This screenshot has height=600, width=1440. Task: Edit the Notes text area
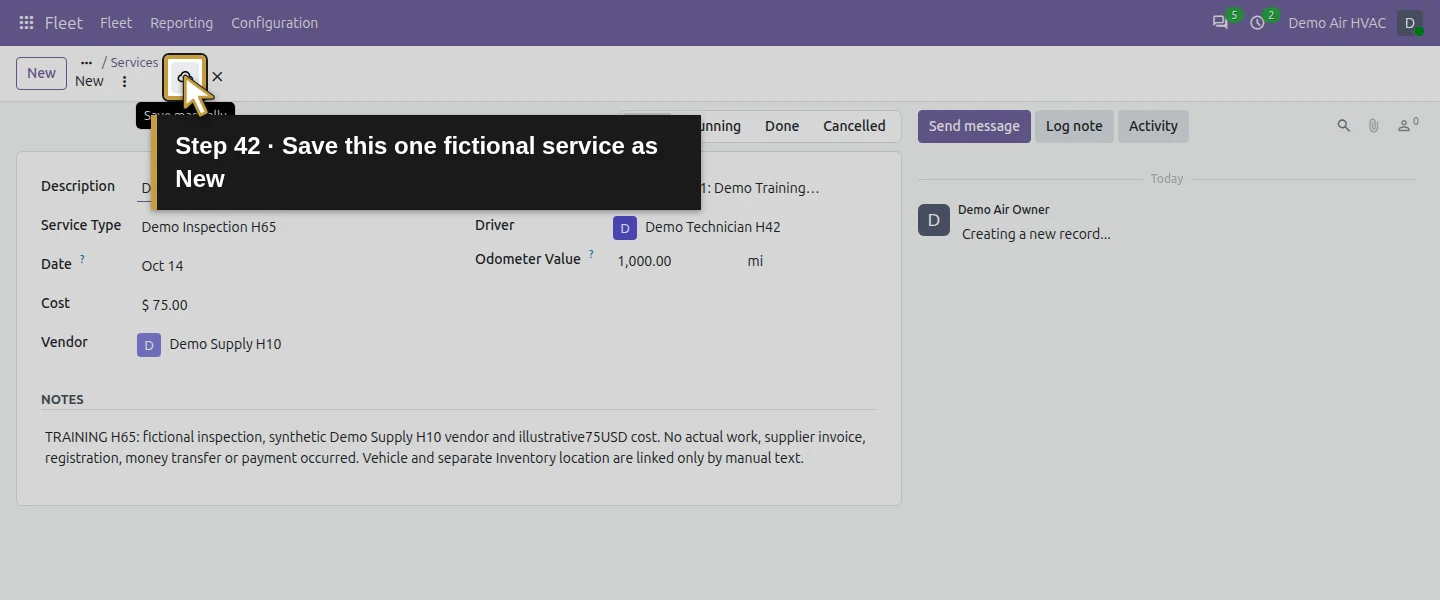point(459,448)
